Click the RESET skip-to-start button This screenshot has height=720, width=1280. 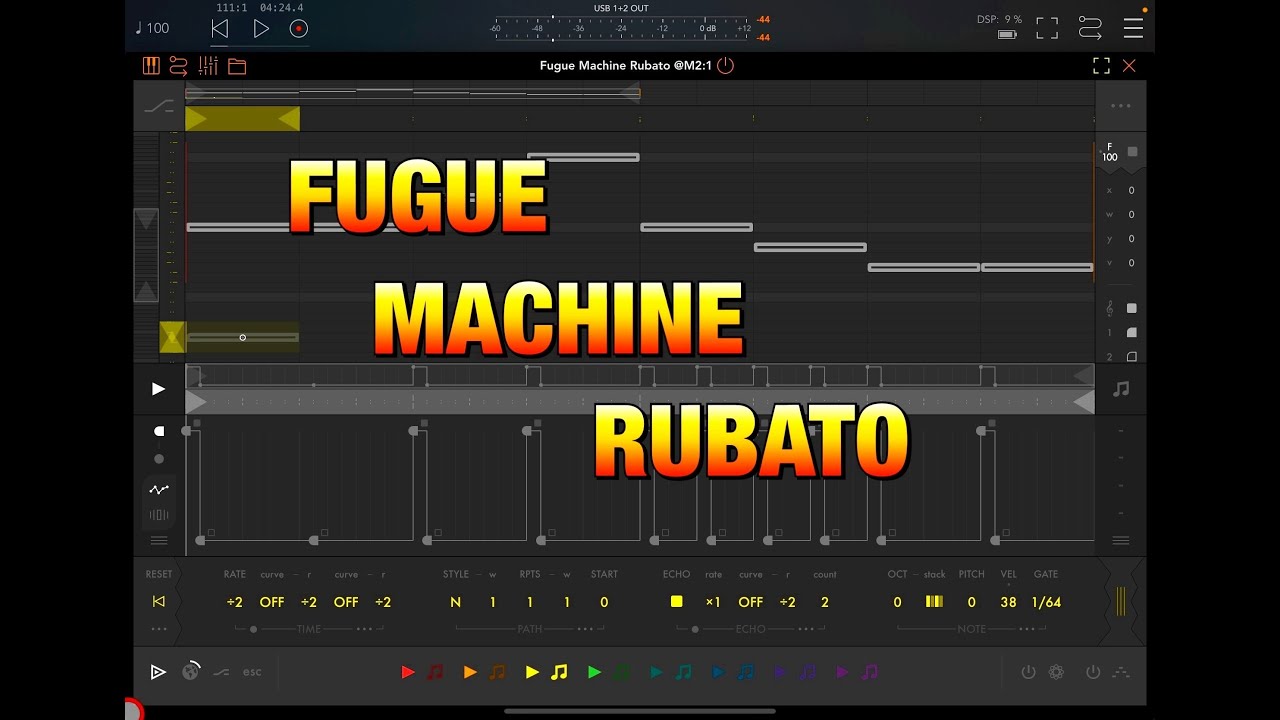158,602
